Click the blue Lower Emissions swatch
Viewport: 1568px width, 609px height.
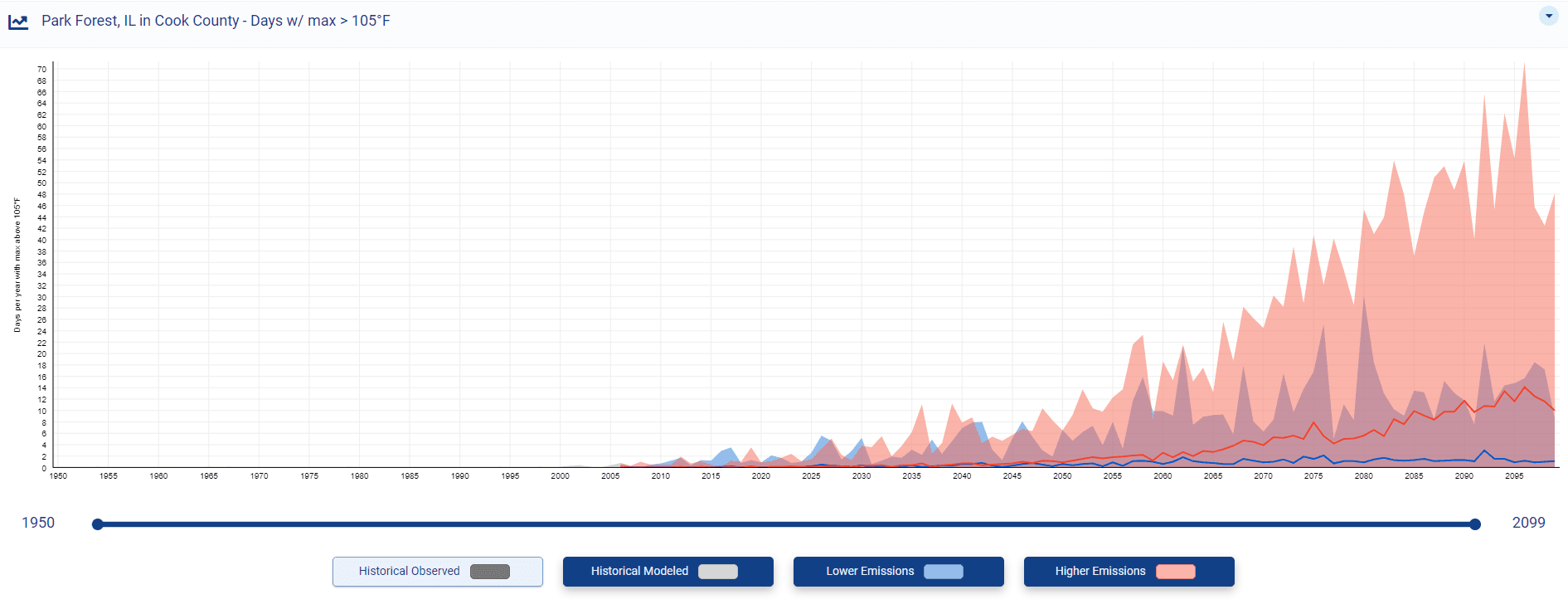[x=944, y=572]
